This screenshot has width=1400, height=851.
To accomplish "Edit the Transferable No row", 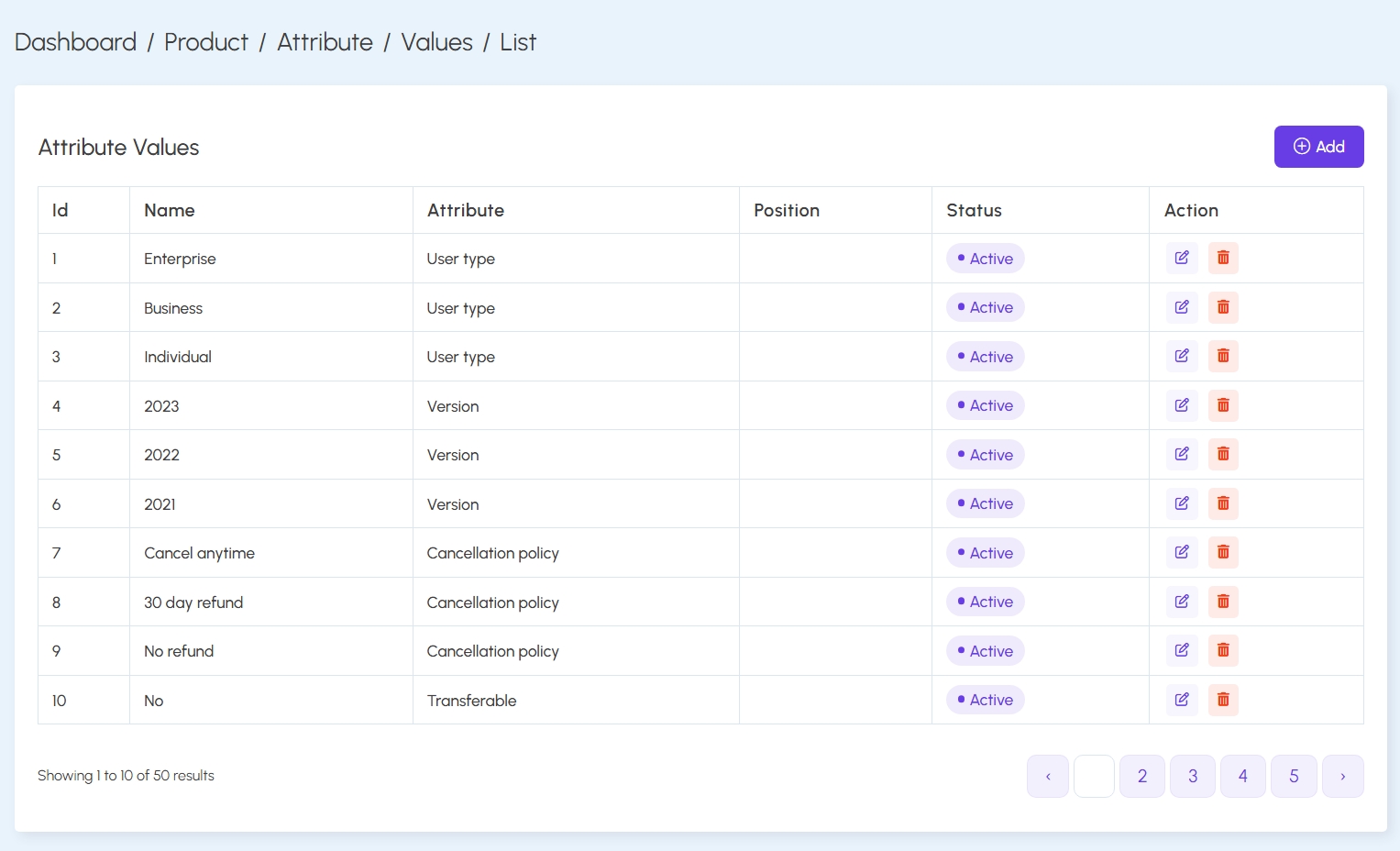I will click(1182, 700).
